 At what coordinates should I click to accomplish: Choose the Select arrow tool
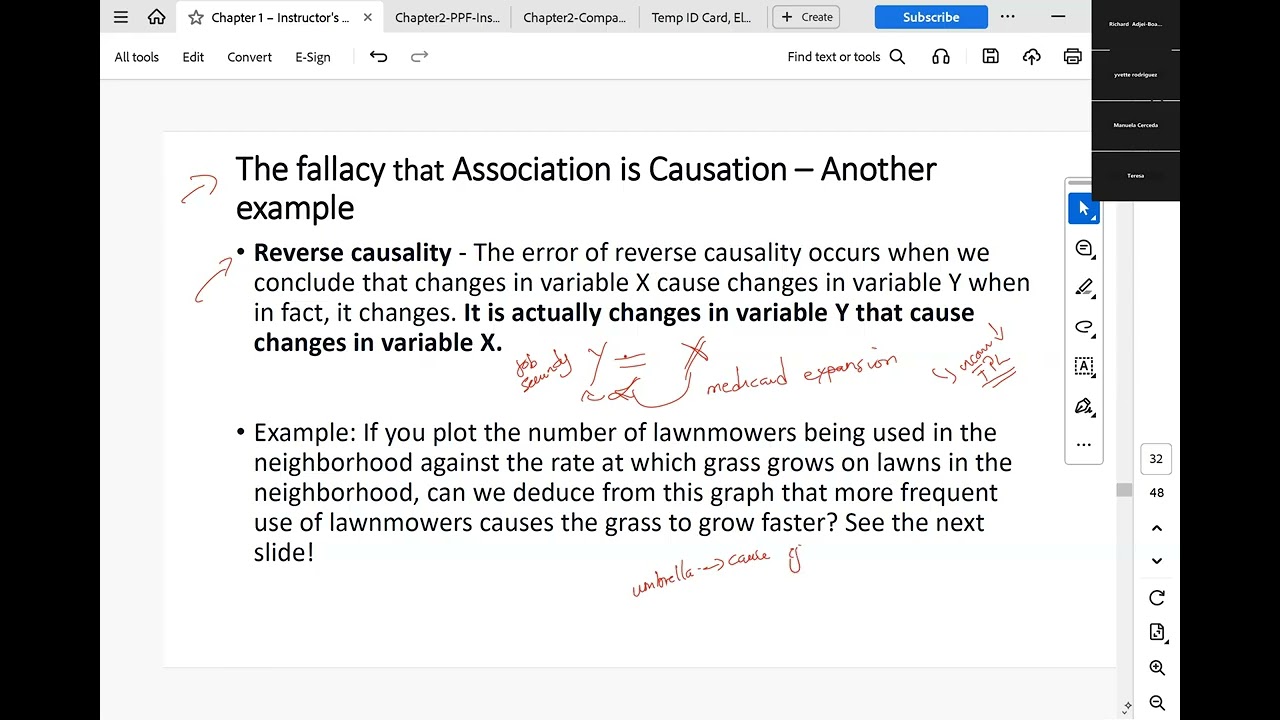tap(1083, 208)
